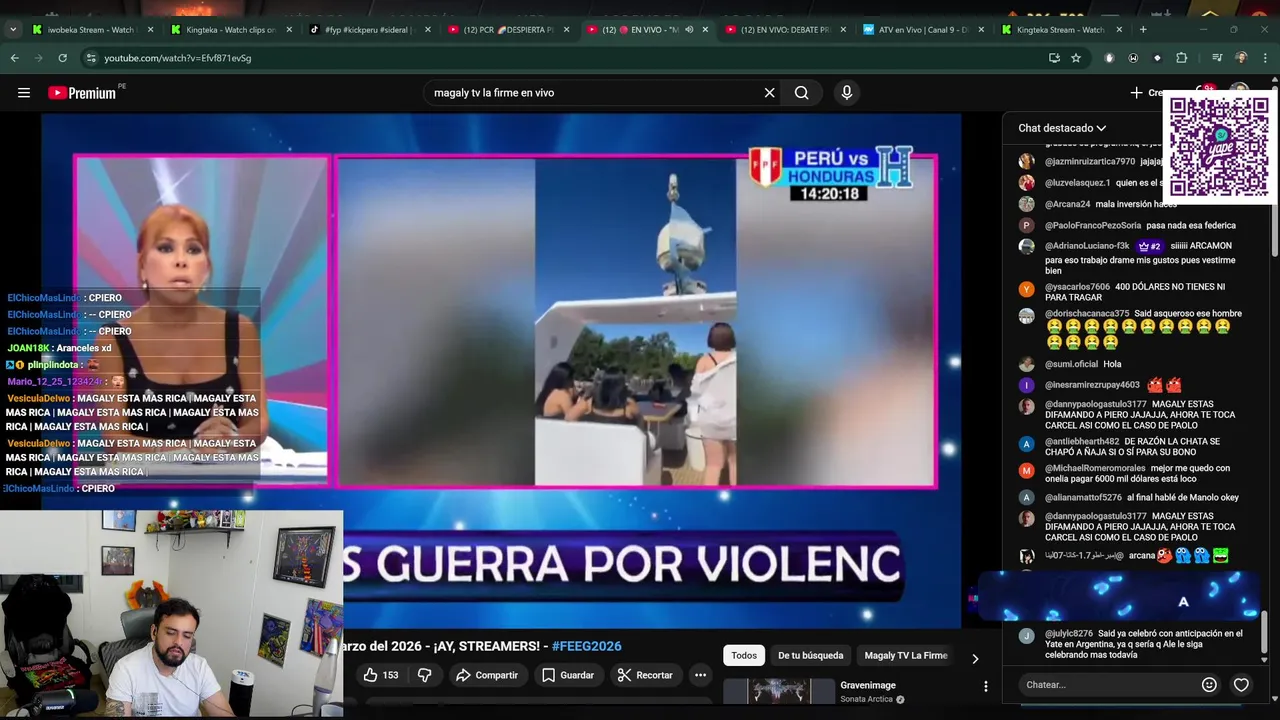
Task: Switch to EN VIVO DEBATE tab
Action: [x=784, y=30]
